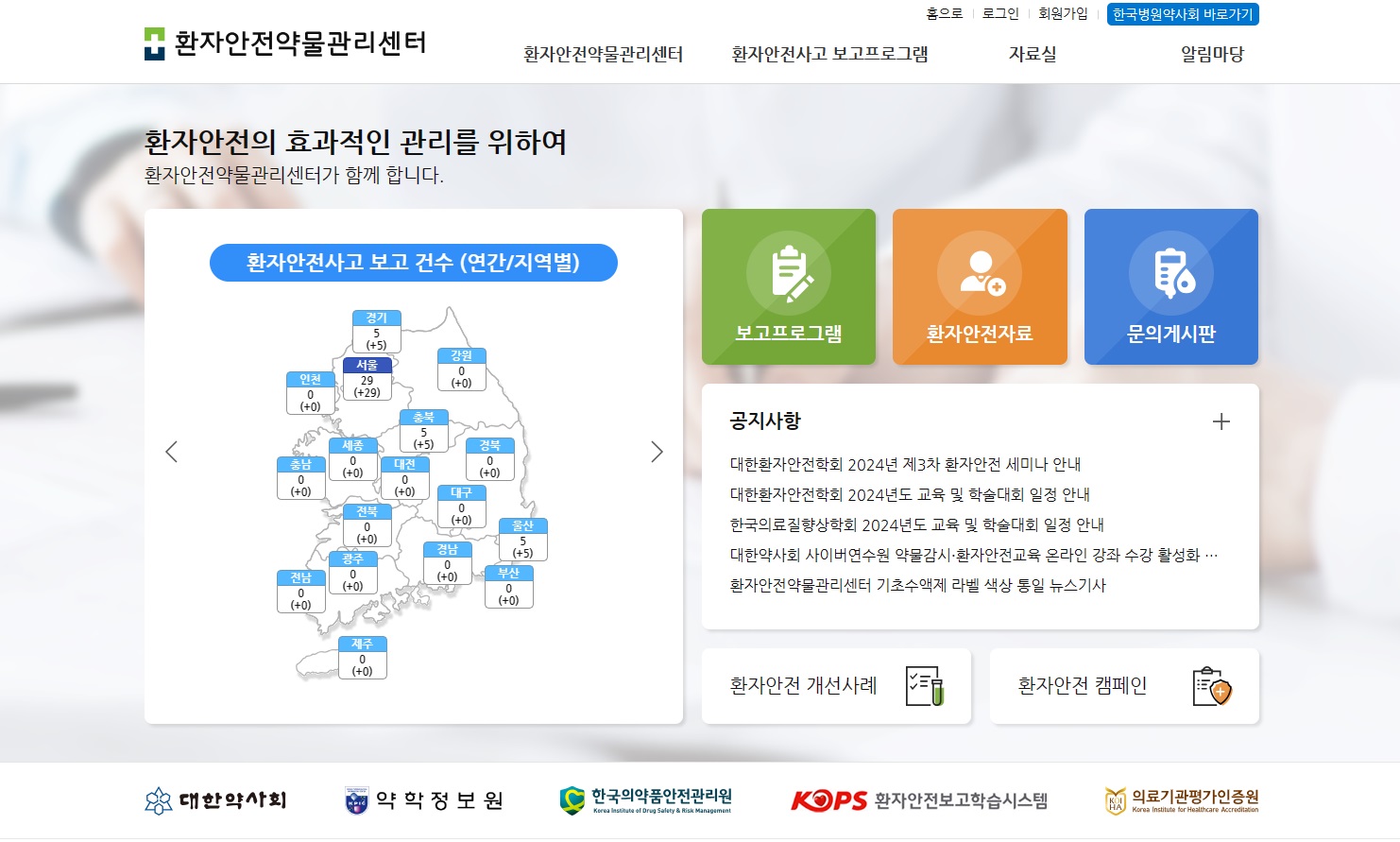
Task: Select the 전북 region label
Action: 367,525
